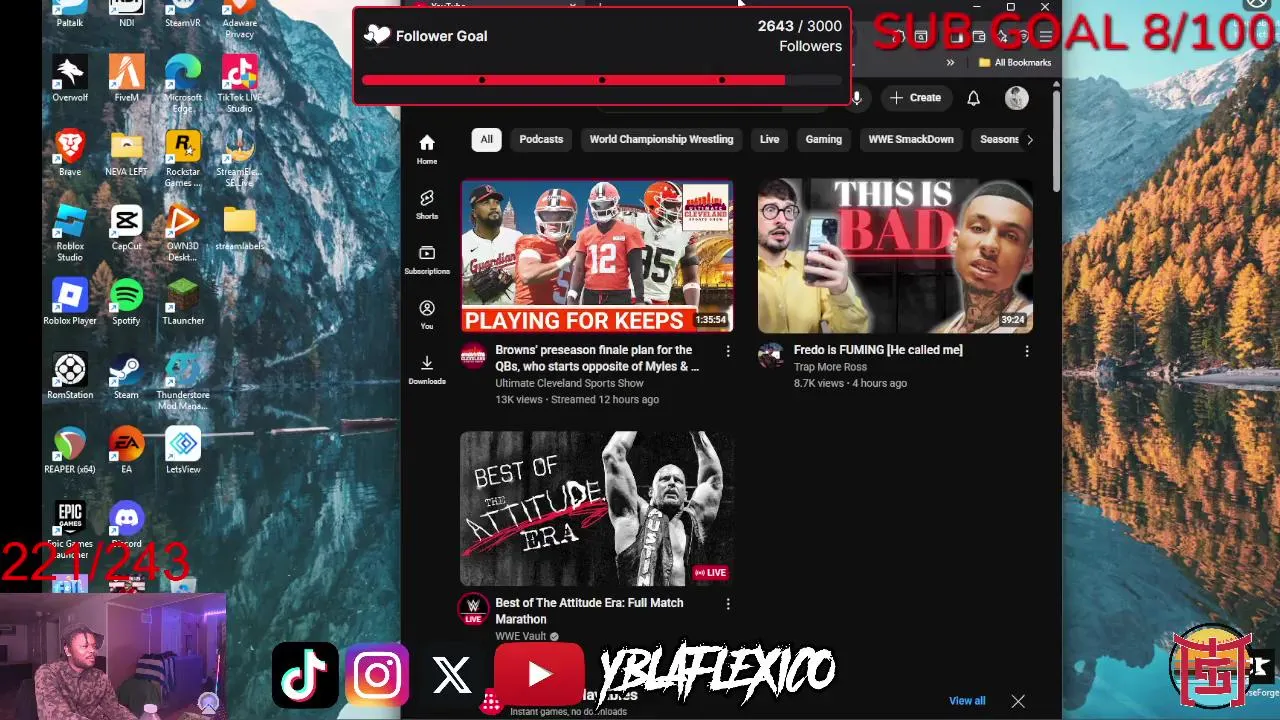The image size is (1280, 720).
Task: Launch REAPER (x64) shortcut
Action: (70, 450)
